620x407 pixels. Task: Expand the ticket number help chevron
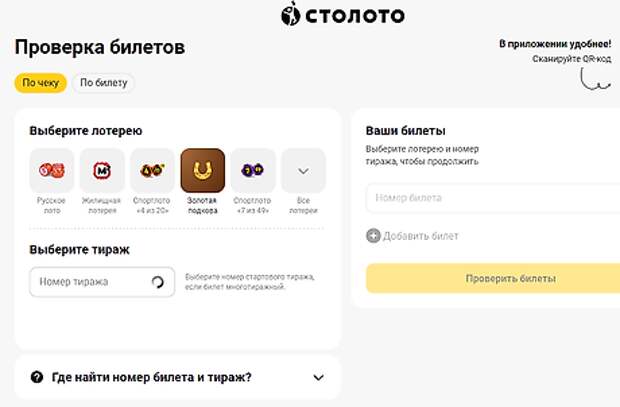319,377
